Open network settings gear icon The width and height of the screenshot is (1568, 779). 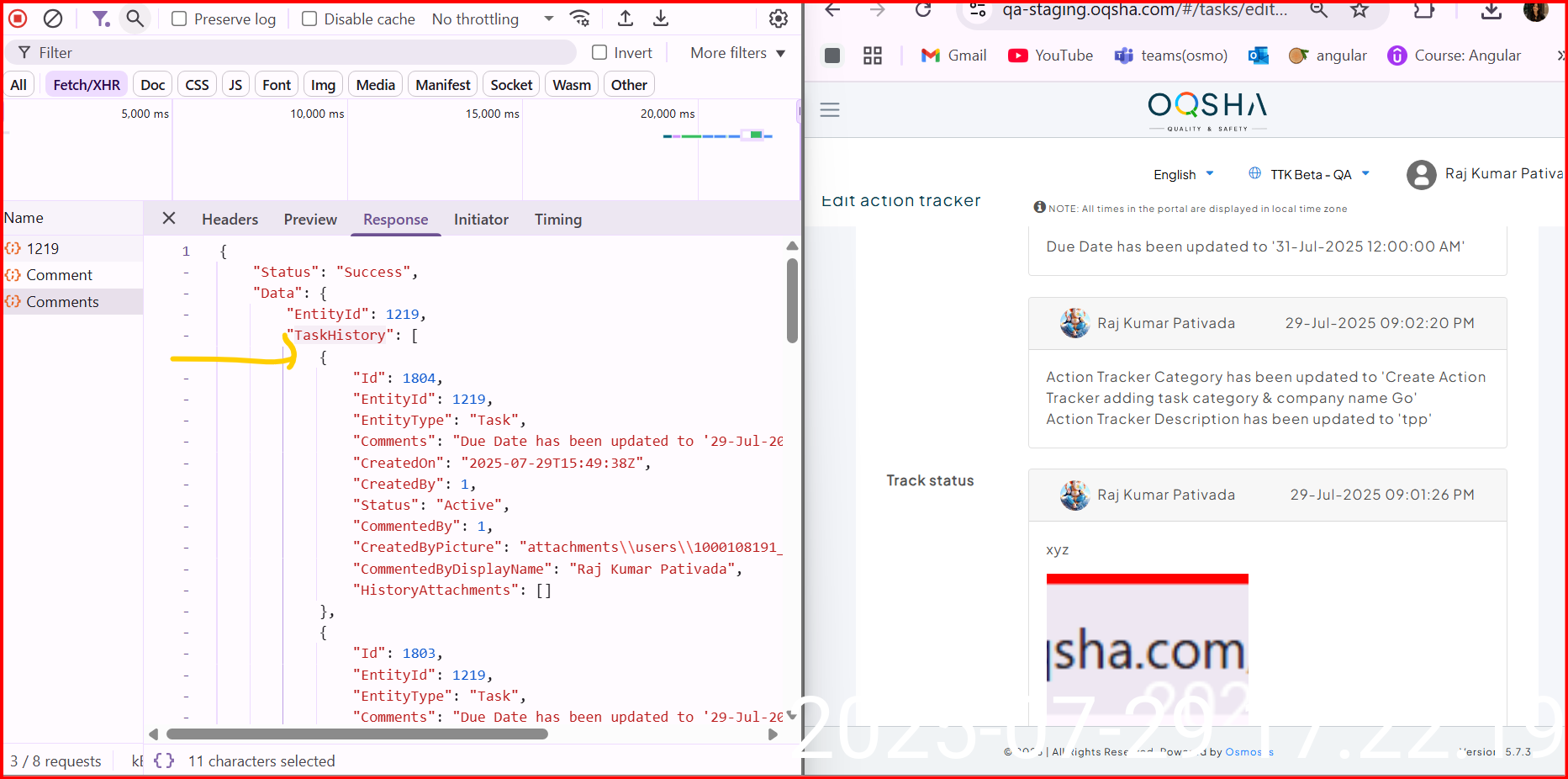[x=779, y=19]
